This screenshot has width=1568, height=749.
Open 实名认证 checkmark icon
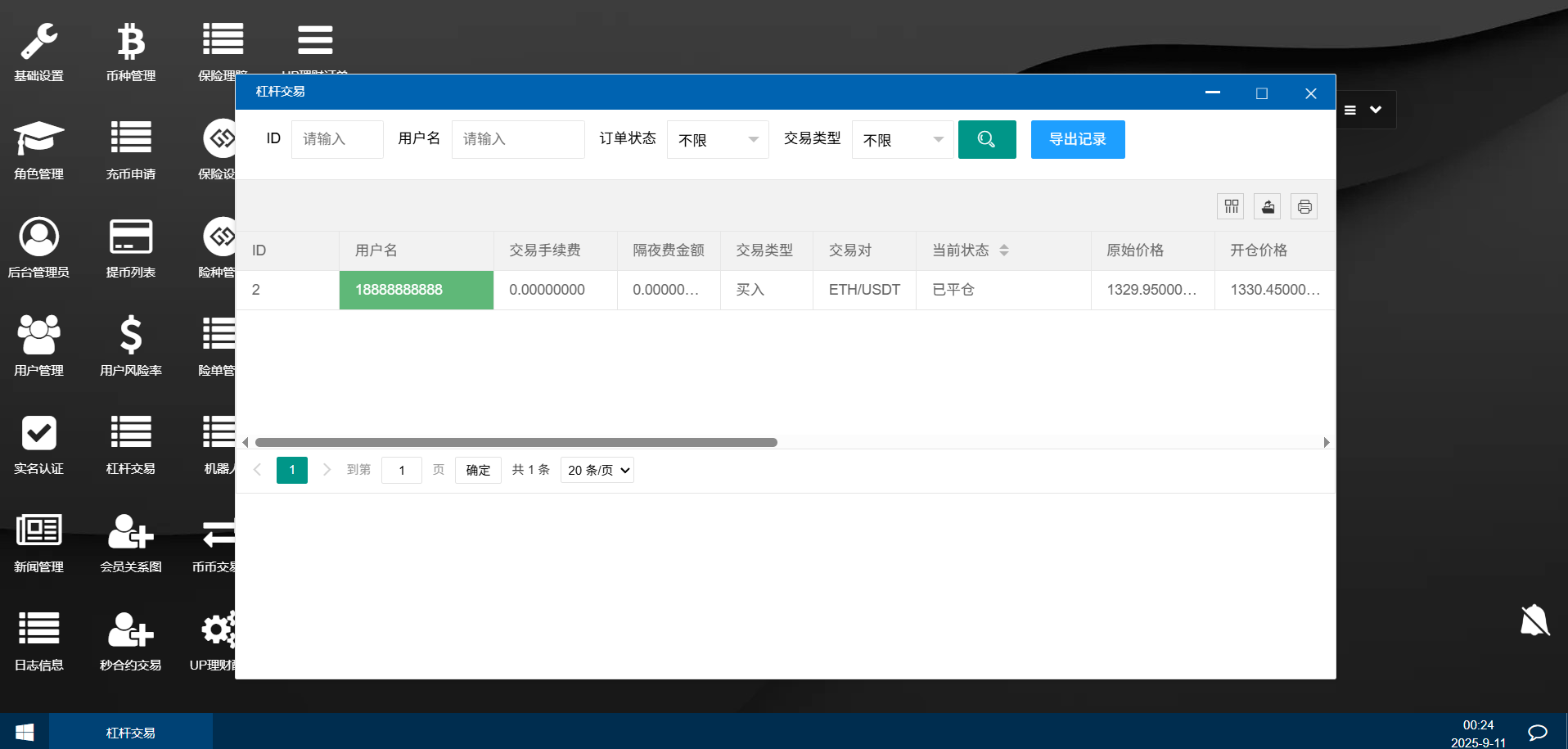tap(38, 434)
